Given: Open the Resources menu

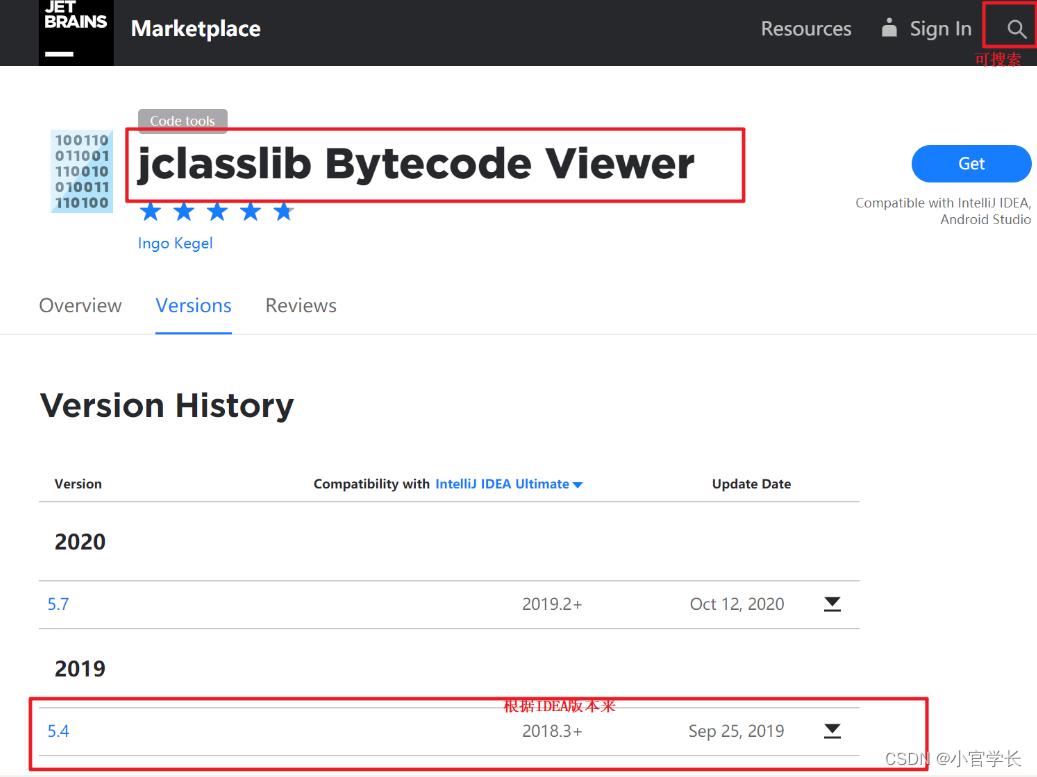Looking at the screenshot, I should pos(806,29).
